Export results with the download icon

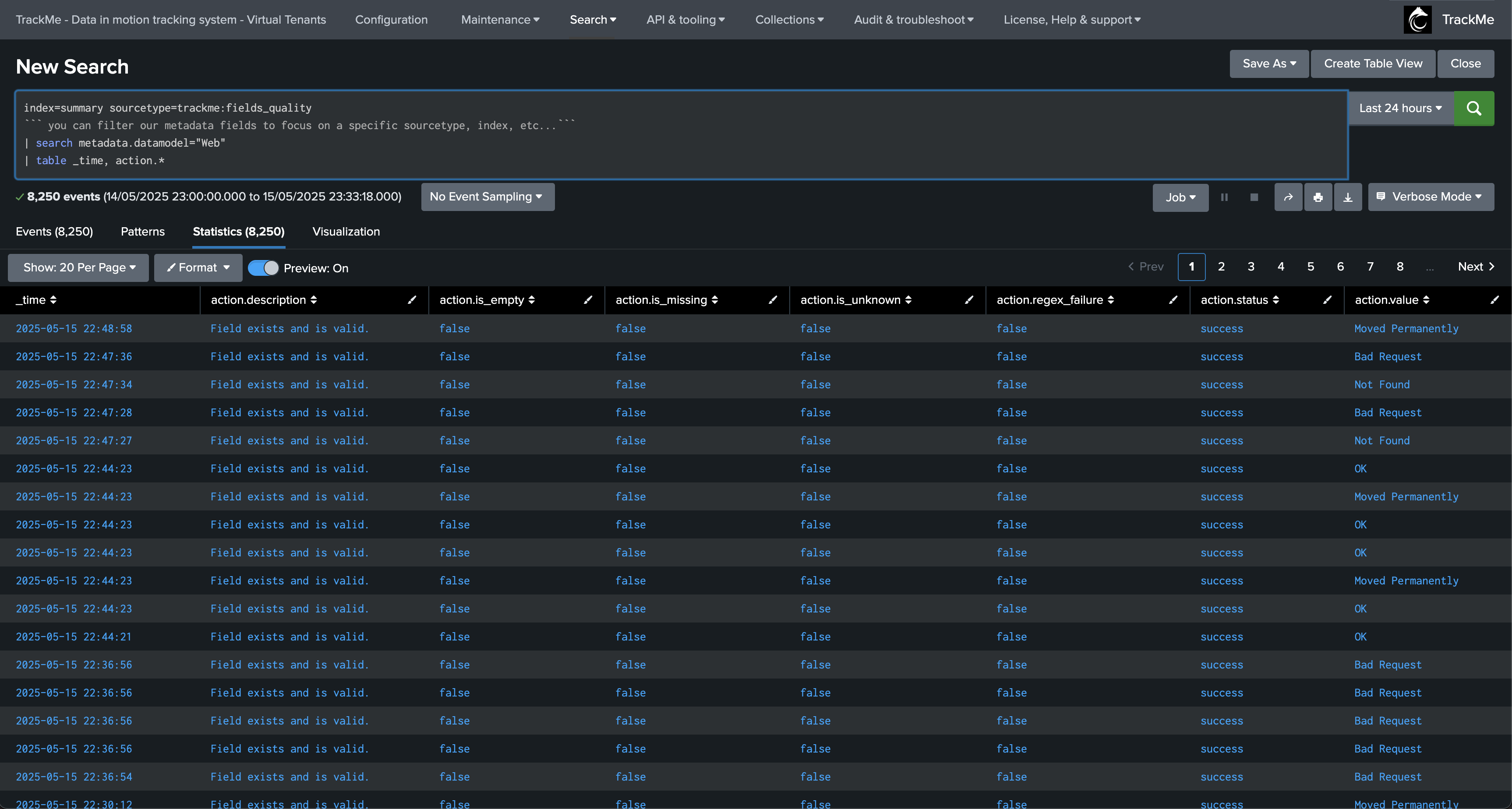[x=1348, y=197]
